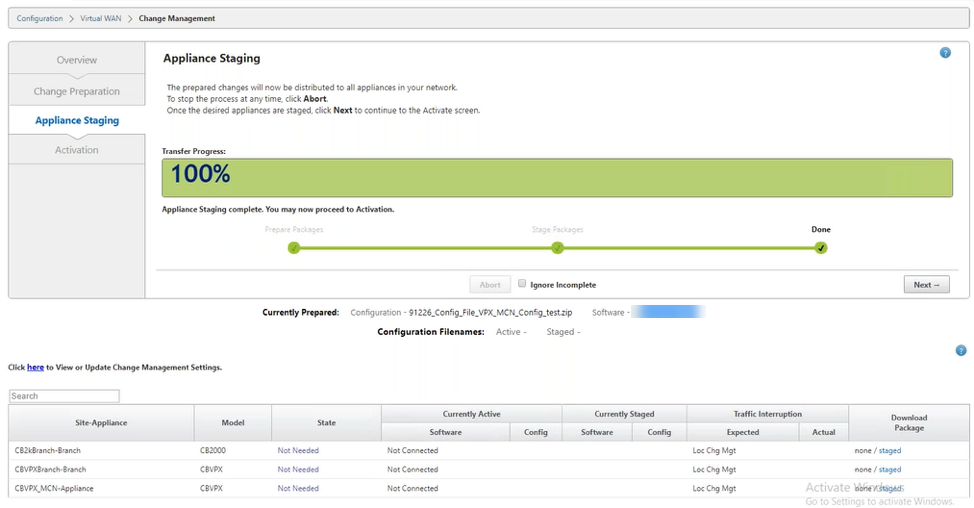Click the help icon above the appliance table
The image size is (974, 508).
click(960, 351)
